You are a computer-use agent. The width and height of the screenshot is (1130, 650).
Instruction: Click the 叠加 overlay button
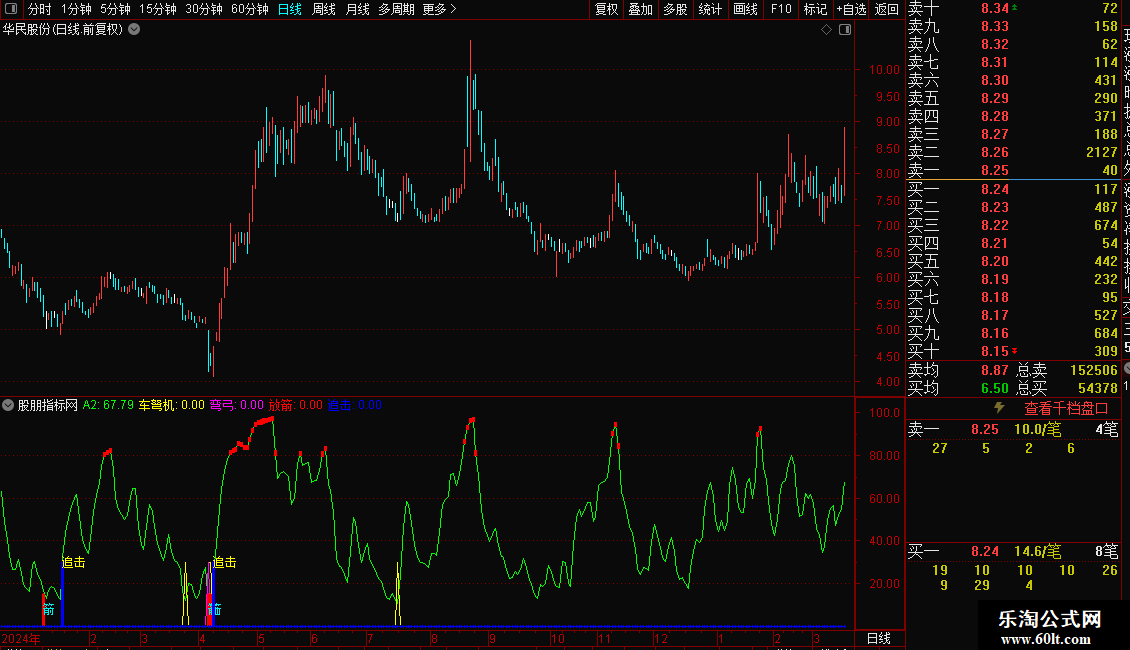tap(640, 9)
